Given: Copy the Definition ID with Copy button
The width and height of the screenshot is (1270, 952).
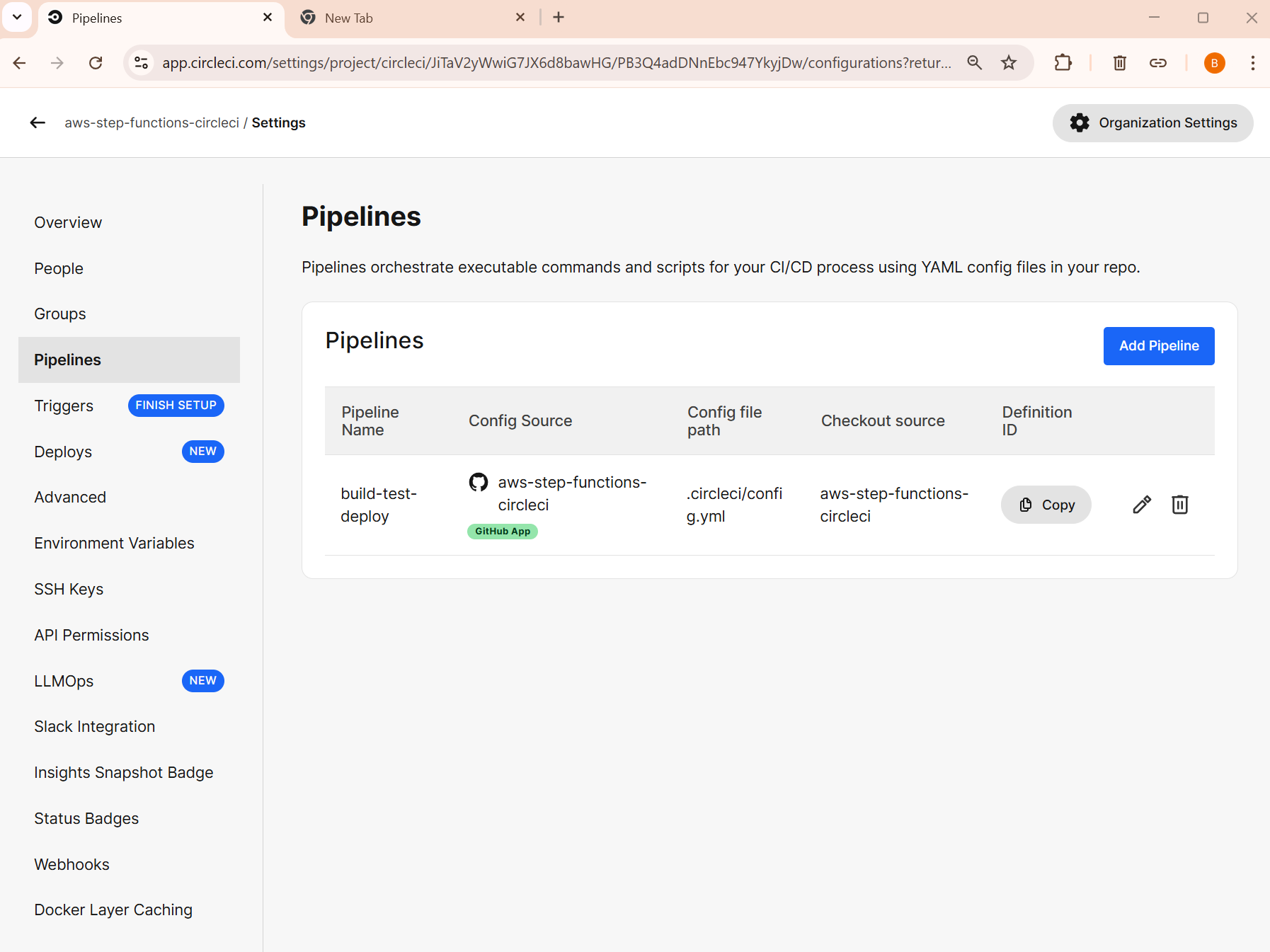Looking at the screenshot, I should click(1046, 505).
